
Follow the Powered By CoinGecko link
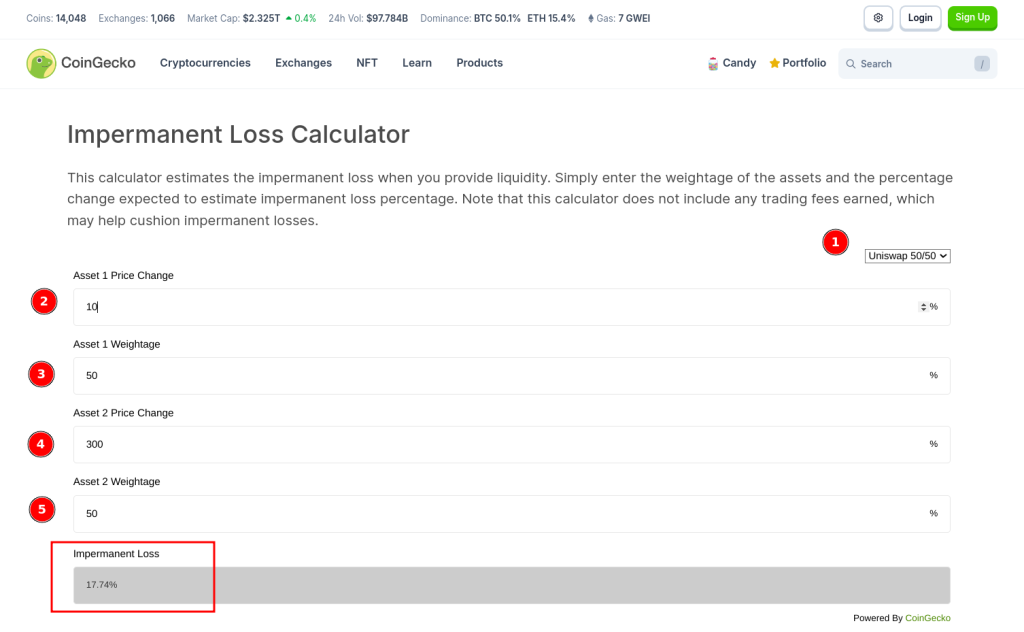(x=928, y=618)
